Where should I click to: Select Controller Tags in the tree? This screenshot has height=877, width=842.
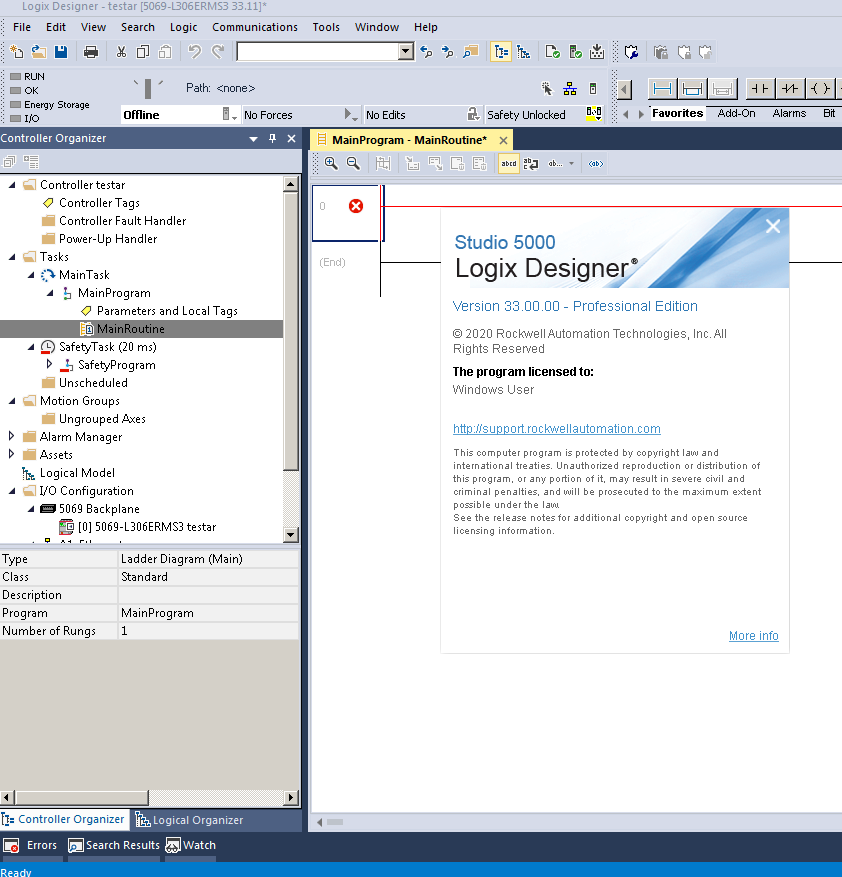pyautogui.click(x=99, y=203)
